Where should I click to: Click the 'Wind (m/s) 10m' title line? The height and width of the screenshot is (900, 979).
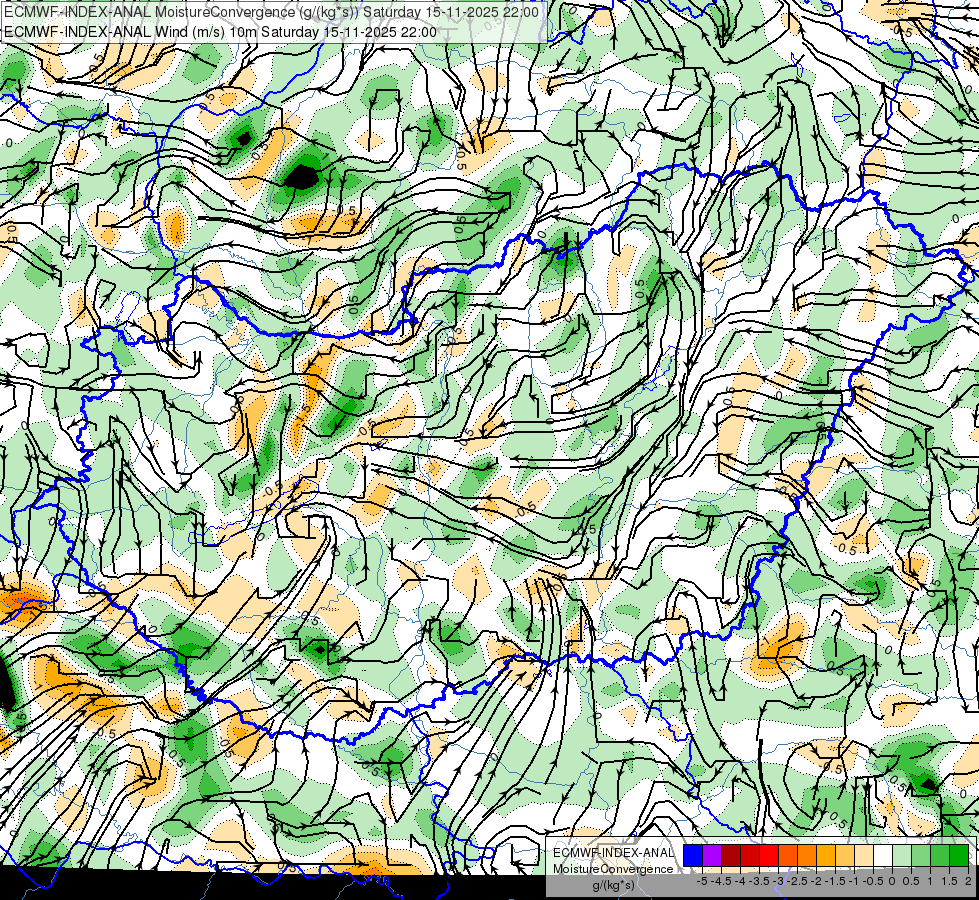(x=220, y=32)
